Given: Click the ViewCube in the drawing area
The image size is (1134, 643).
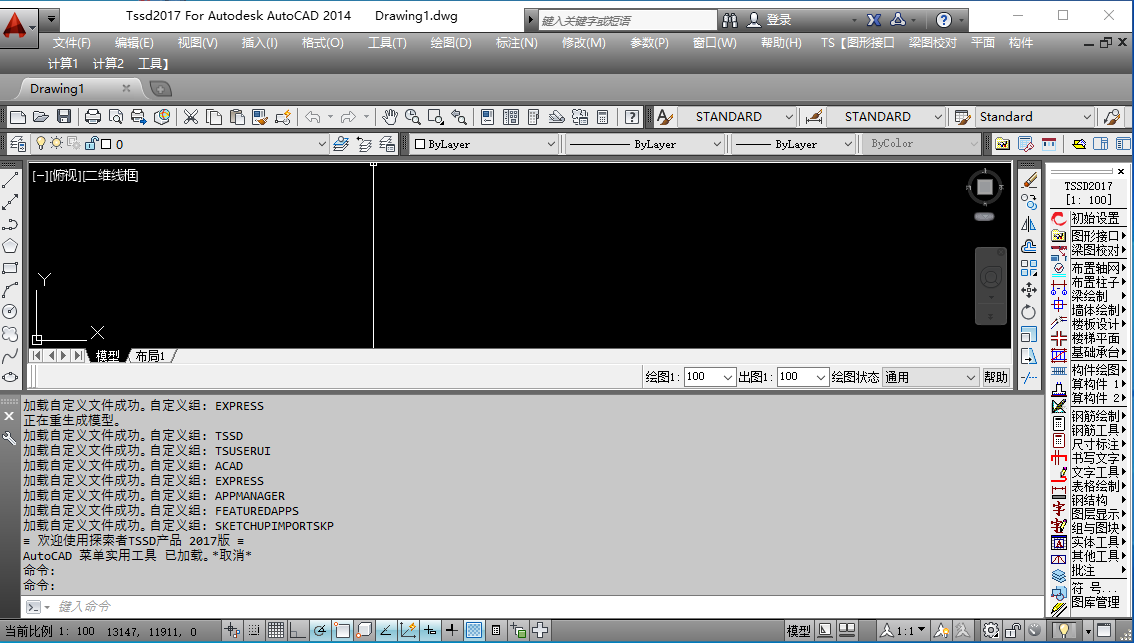Looking at the screenshot, I should pos(985,188).
